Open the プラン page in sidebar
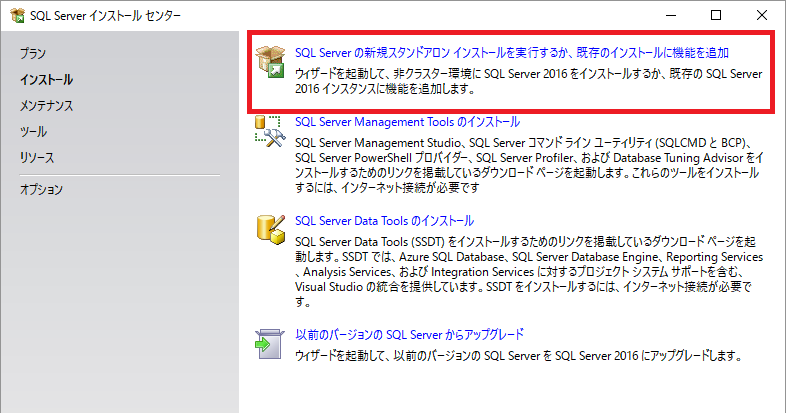786x413 pixels. (33, 53)
